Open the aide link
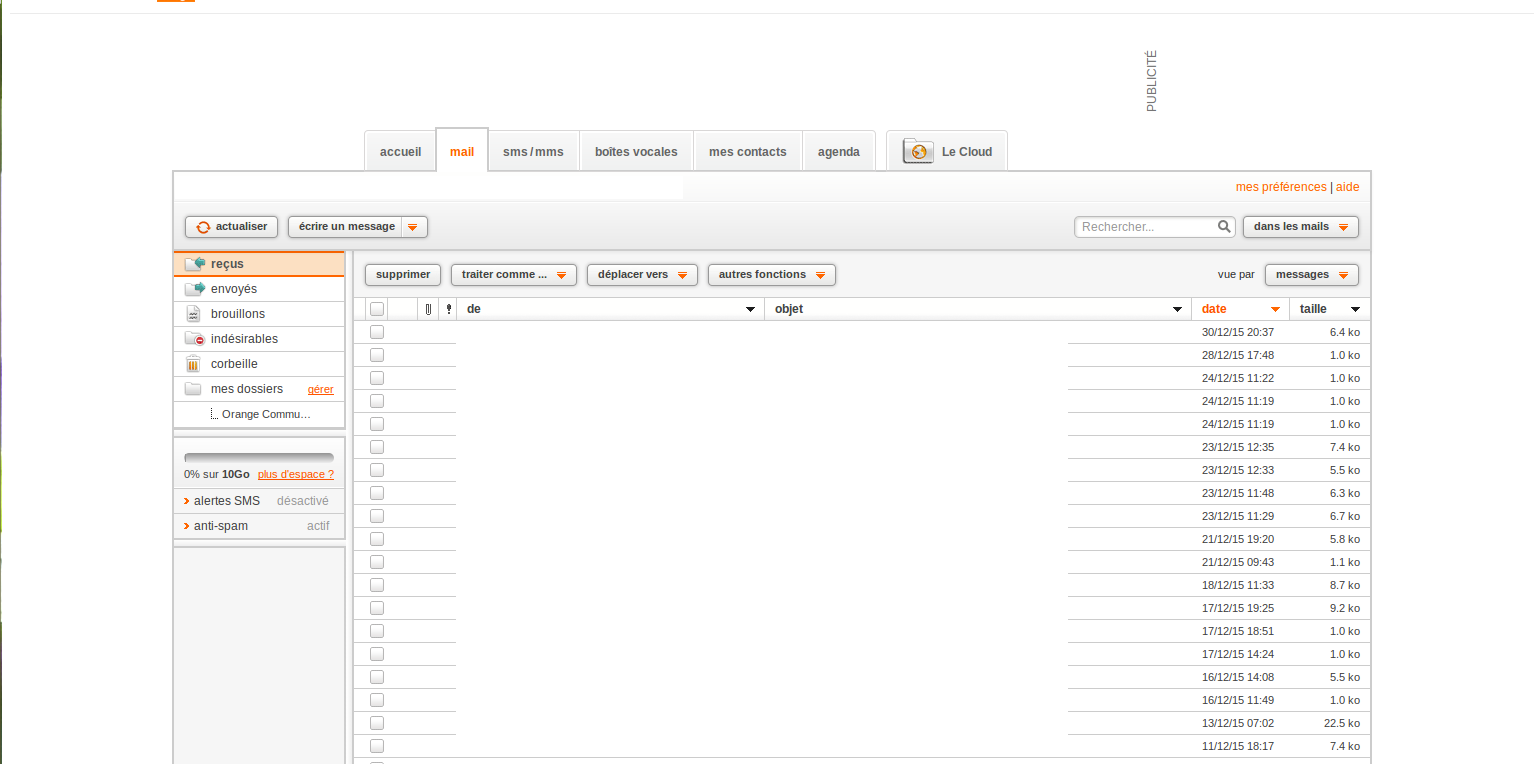 pos(1348,187)
